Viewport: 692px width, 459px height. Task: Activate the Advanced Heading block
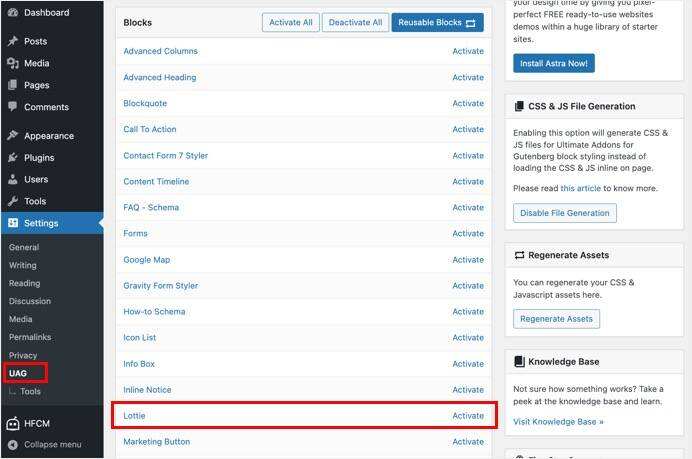click(468, 77)
